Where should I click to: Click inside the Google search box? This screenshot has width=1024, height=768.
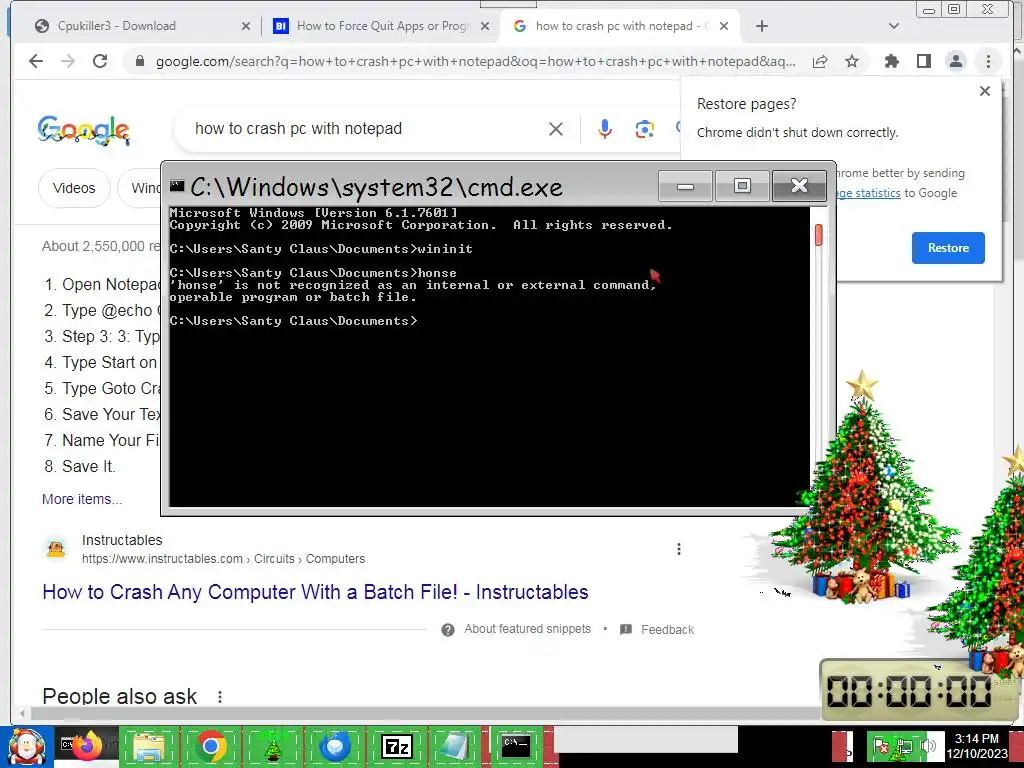click(x=366, y=129)
